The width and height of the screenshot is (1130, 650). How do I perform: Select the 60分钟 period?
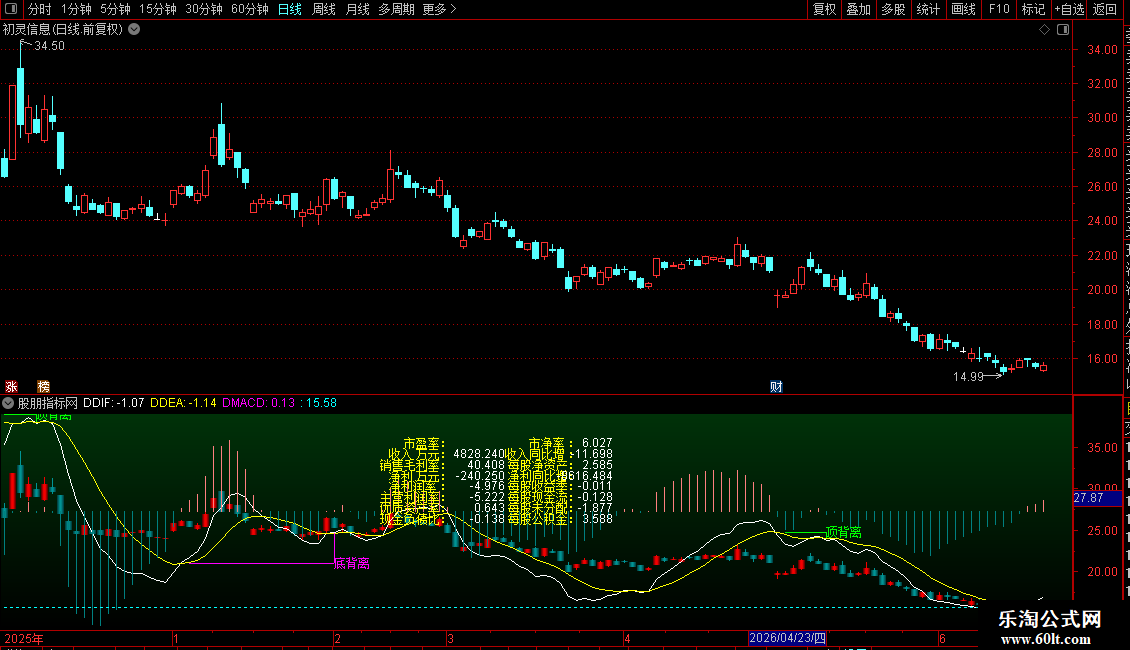point(250,9)
